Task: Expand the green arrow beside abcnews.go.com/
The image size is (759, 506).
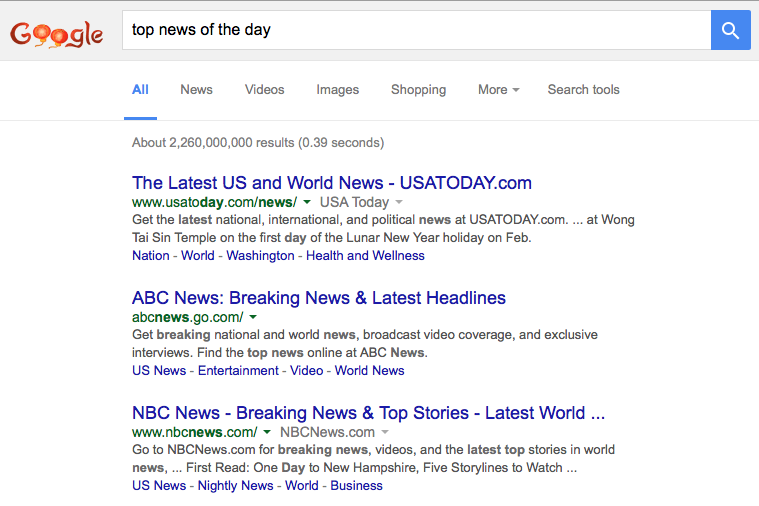Action: (x=253, y=317)
